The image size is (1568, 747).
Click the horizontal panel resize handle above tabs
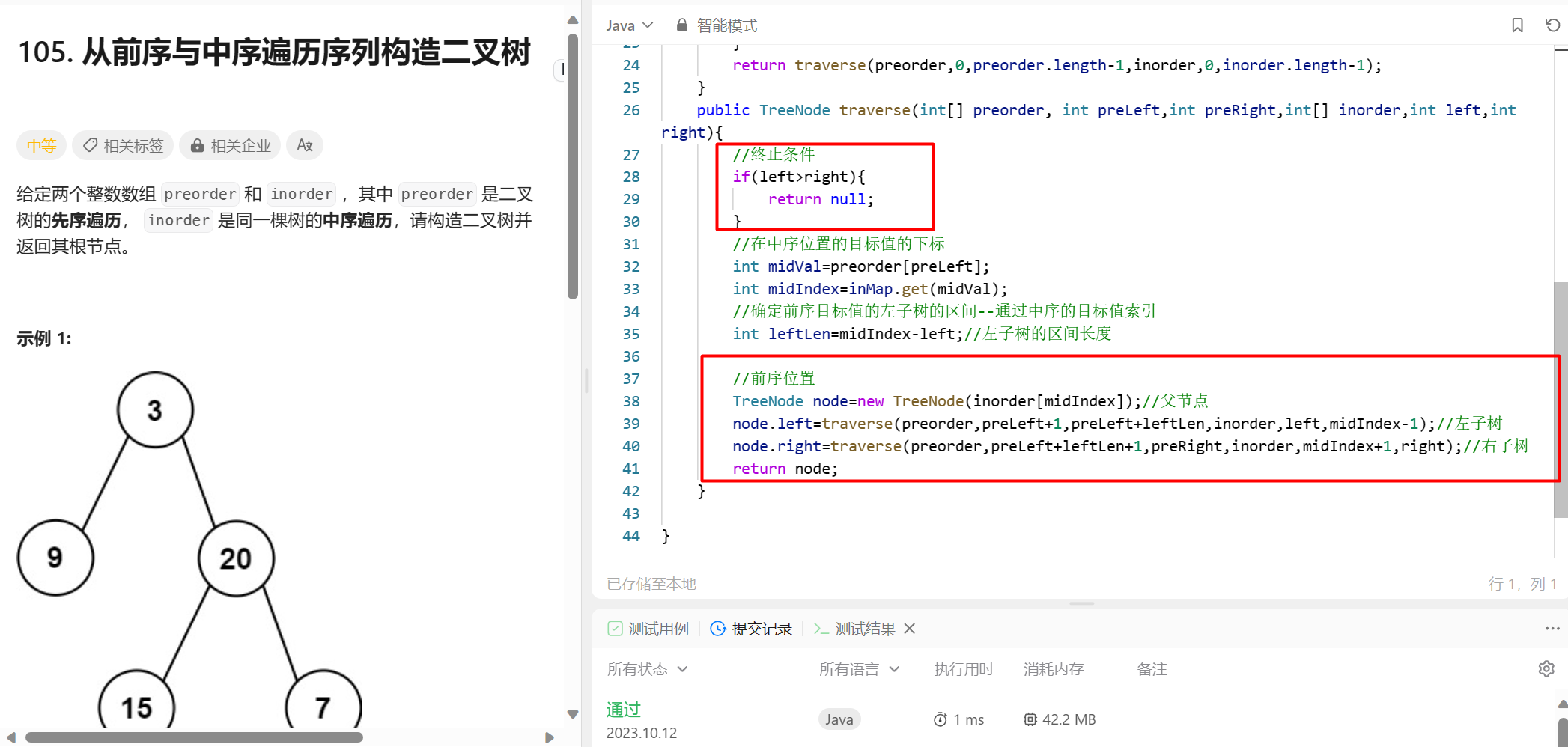click(1081, 603)
